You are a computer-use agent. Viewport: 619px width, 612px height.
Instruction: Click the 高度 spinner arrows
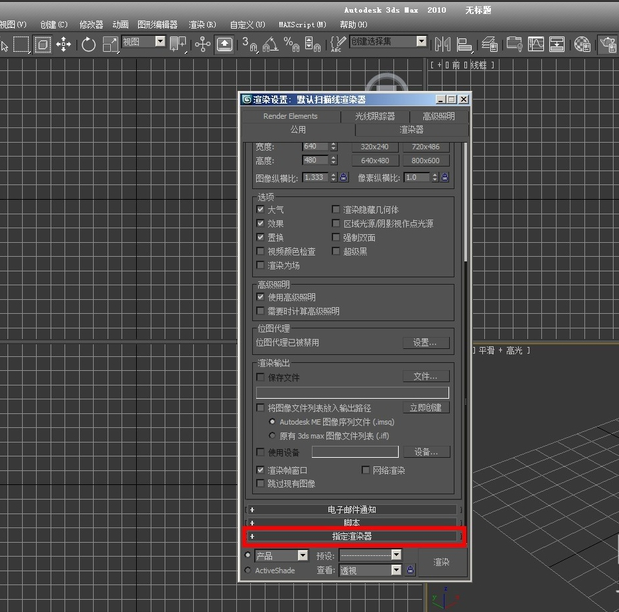pos(334,160)
